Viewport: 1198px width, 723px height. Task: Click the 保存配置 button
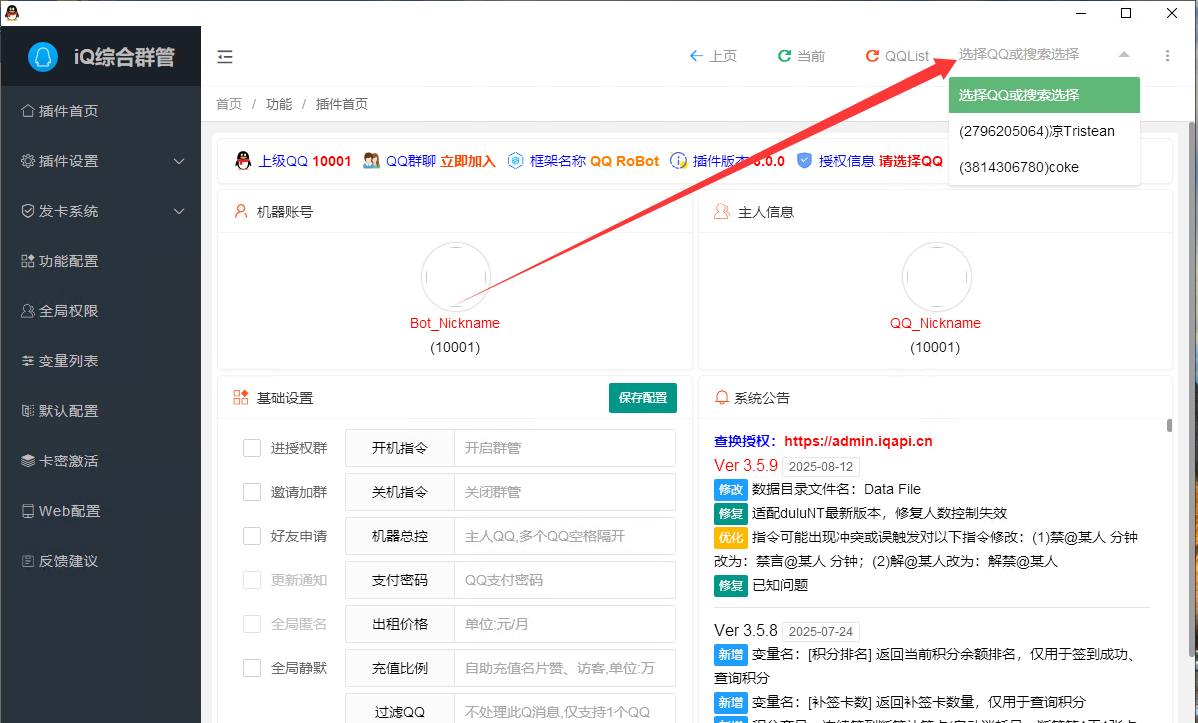(642, 397)
